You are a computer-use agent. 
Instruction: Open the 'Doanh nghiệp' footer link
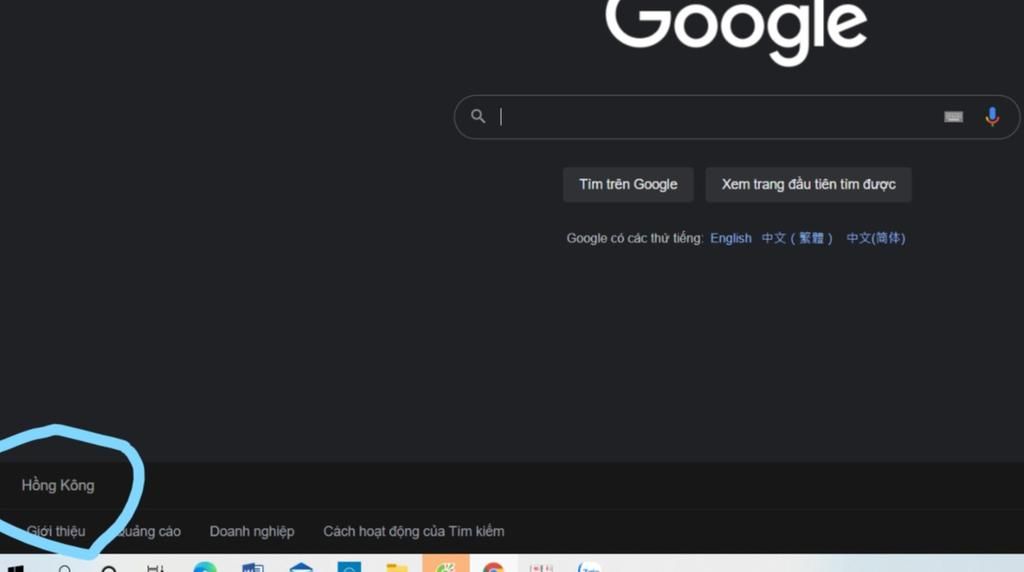(x=252, y=531)
